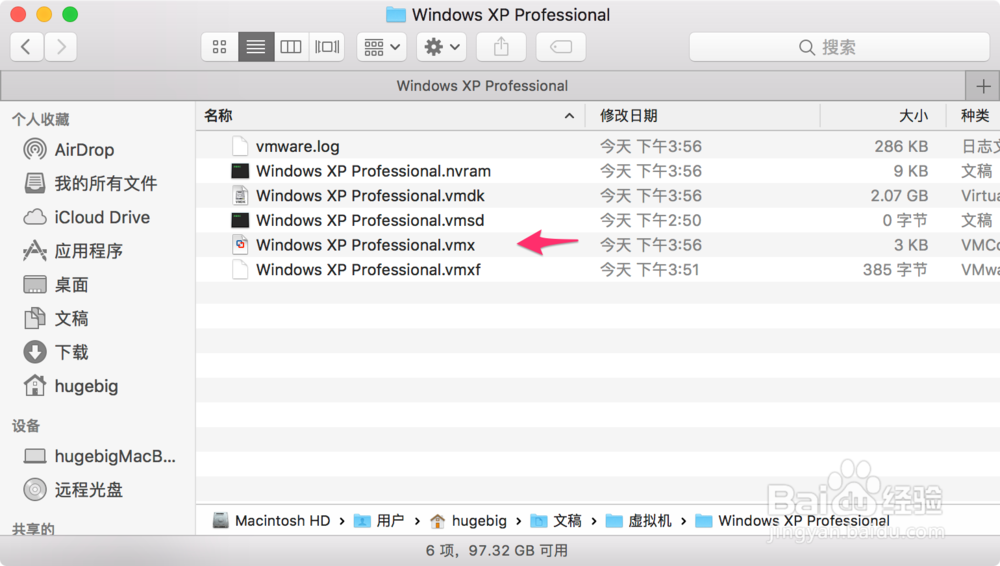This screenshot has height=566, width=1000.
Task: Click the vmware.log document icon
Action: [x=240, y=146]
